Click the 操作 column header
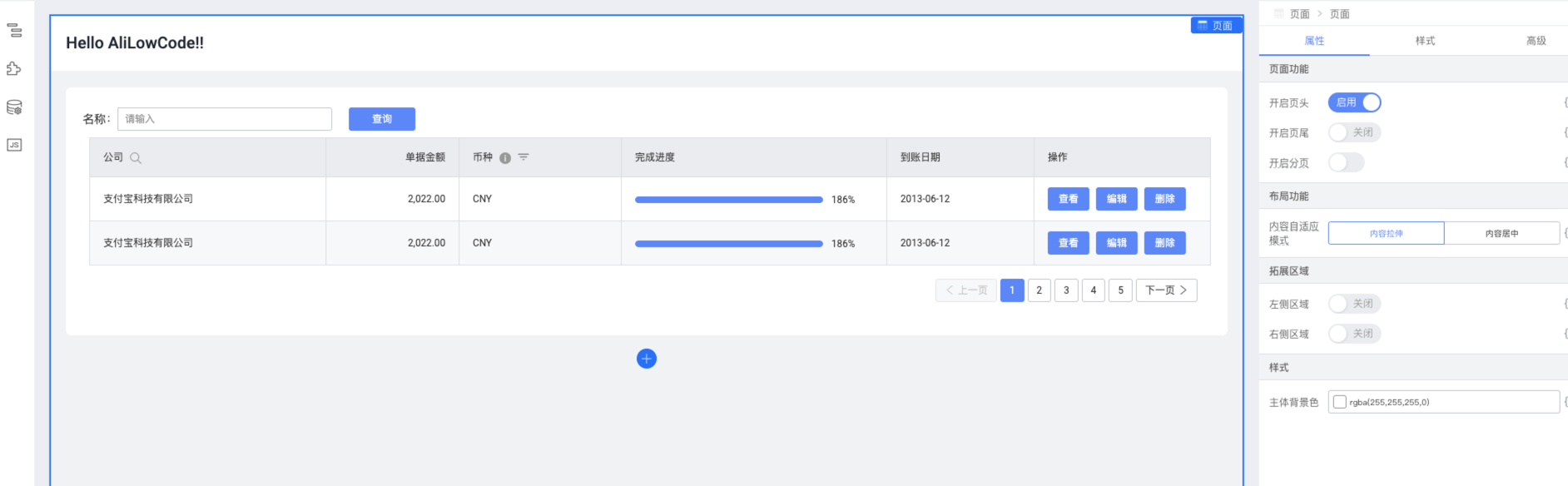The width and height of the screenshot is (1568, 486). tap(1122, 157)
